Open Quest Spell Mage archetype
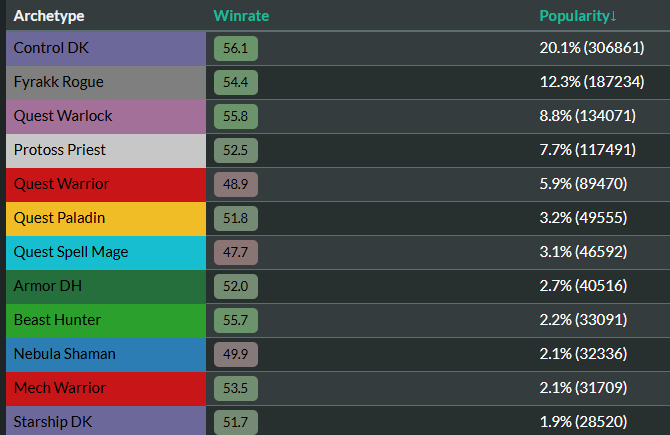This screenshot has width=670, height=435. click(70, 252)
